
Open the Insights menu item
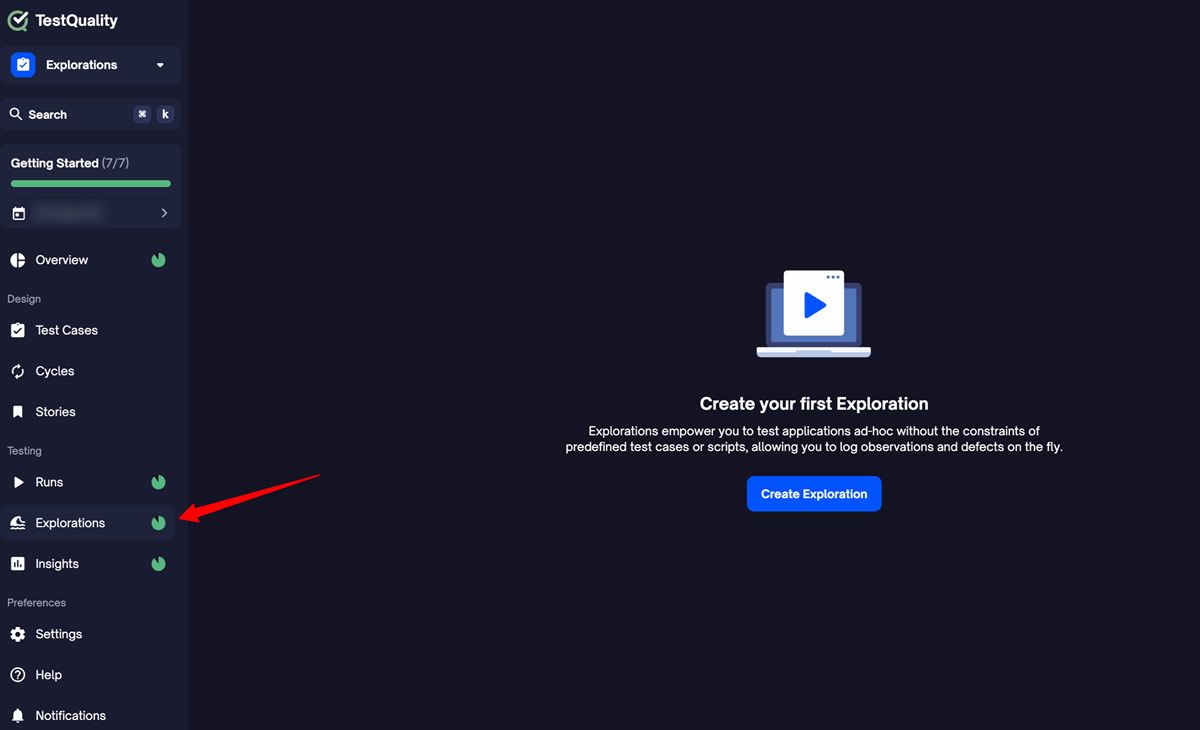point(88,564)
